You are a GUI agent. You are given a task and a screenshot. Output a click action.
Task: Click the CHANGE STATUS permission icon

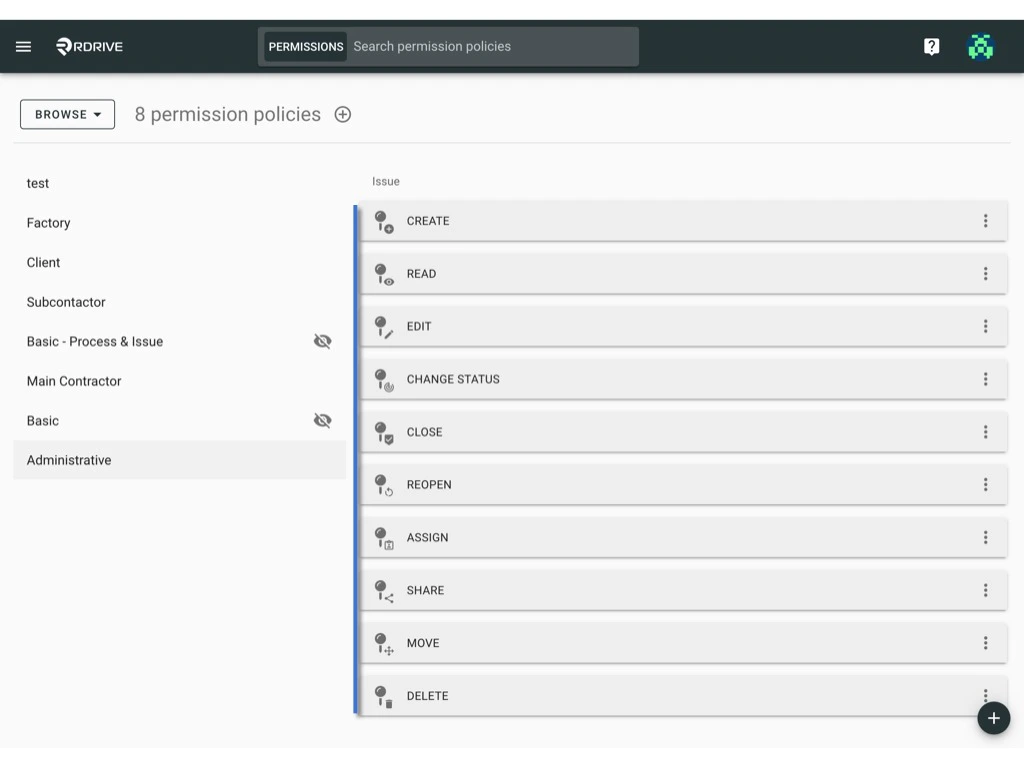383,379
